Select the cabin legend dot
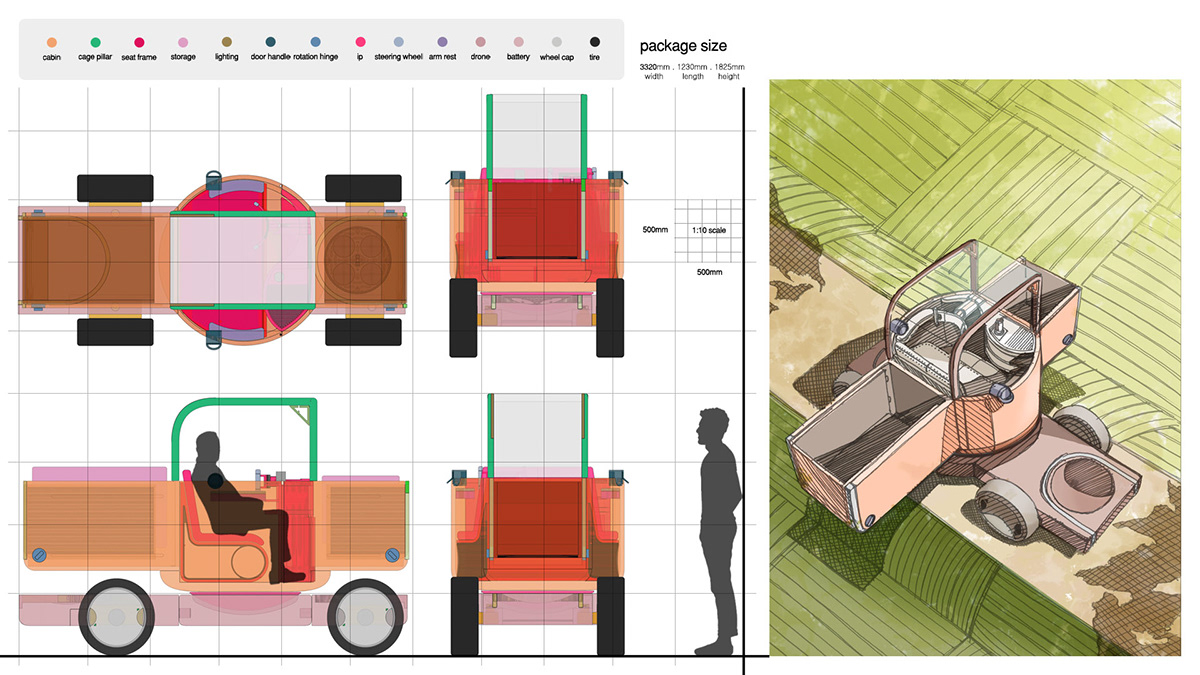This screenshot has height=675, width=1200. pos(51,41)
